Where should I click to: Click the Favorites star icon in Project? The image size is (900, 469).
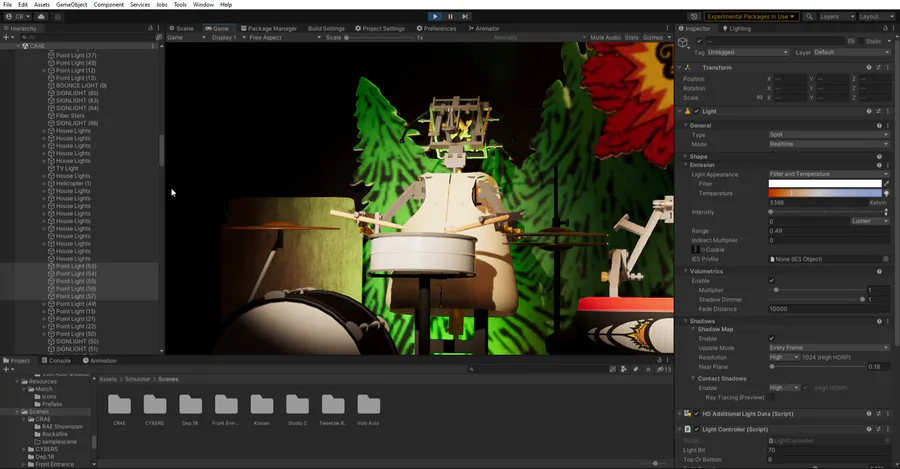point(648,370)
